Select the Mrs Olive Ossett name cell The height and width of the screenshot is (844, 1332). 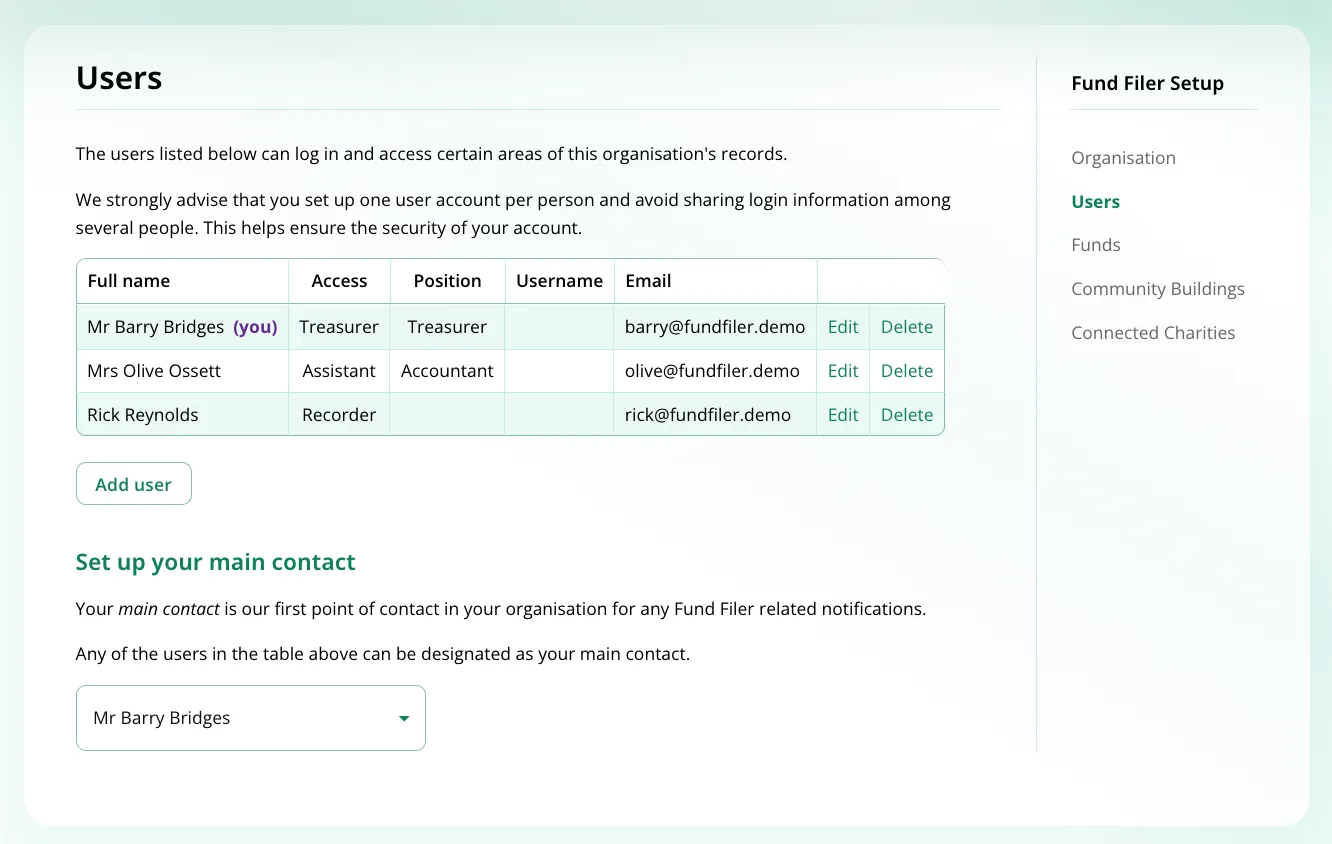click(182, 371)
